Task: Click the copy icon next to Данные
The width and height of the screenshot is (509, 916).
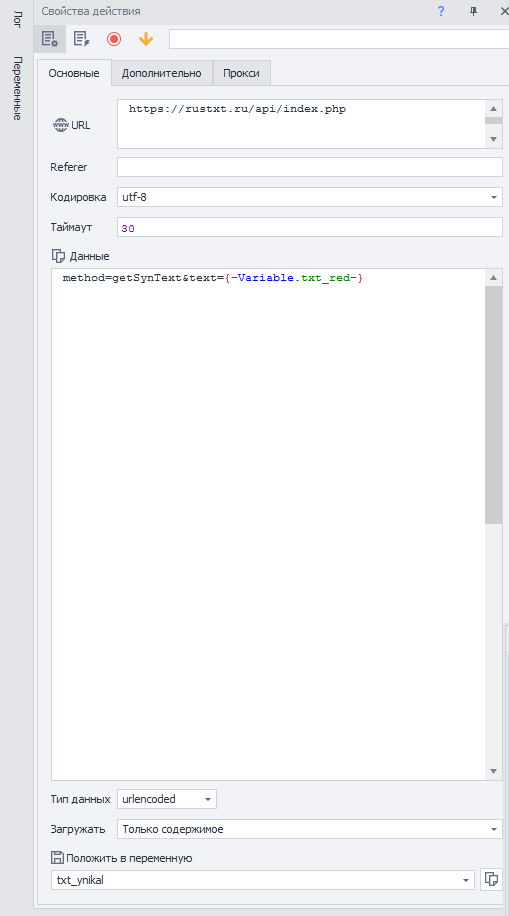Action: coord(58,256)
